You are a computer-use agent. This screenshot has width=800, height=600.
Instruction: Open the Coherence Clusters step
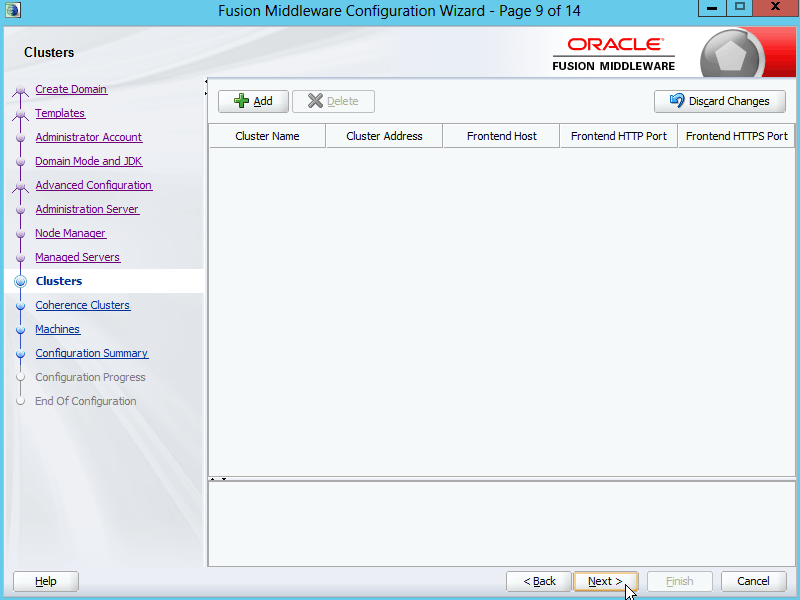tap(82, 305)
